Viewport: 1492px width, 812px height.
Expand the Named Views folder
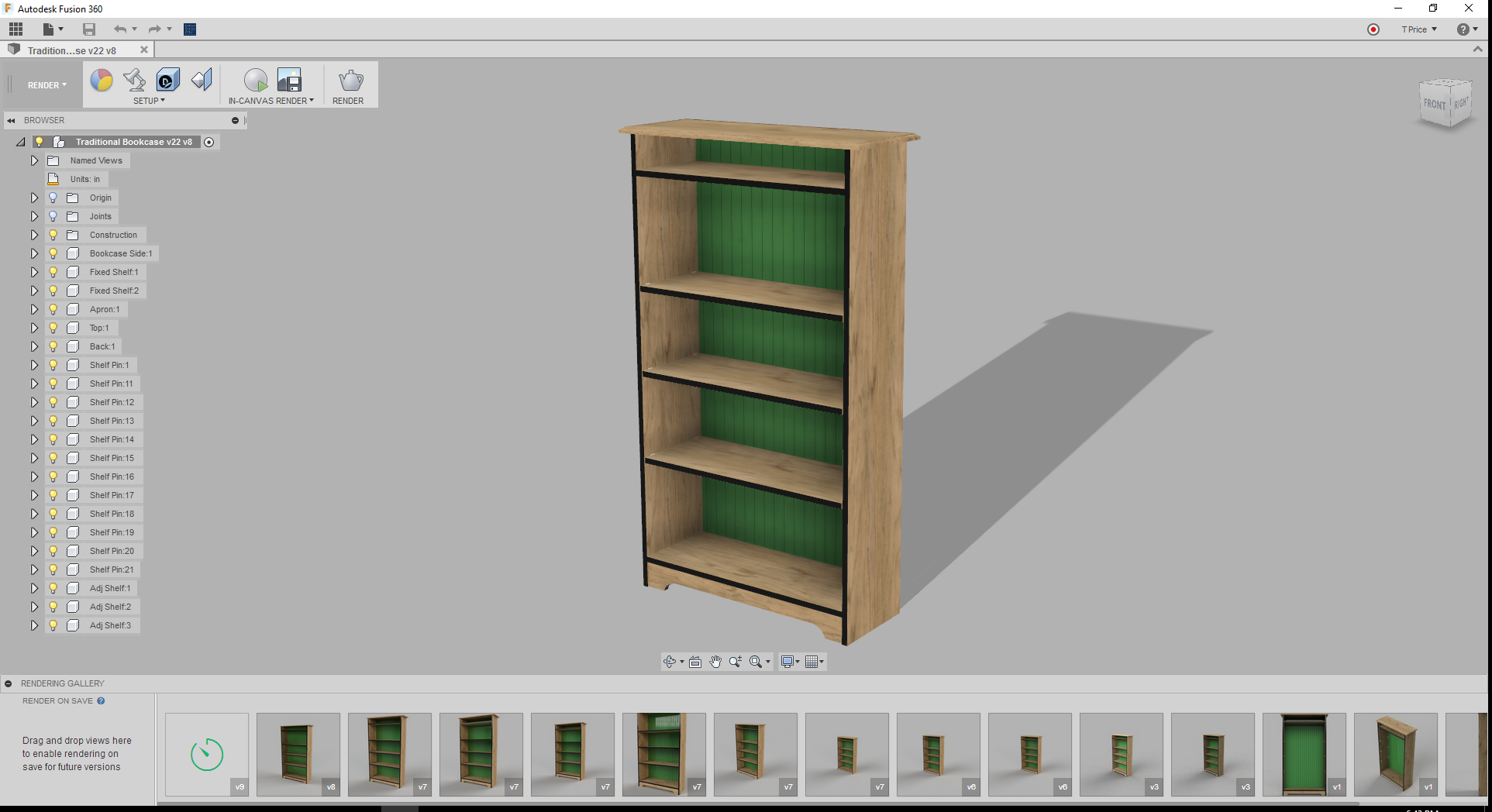point(34,160)
